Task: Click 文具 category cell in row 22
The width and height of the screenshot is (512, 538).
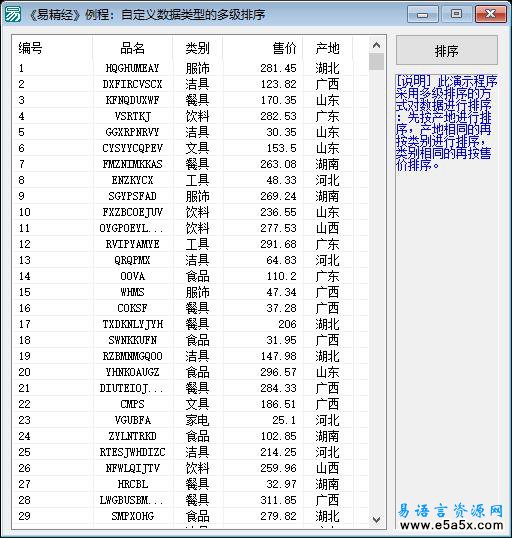Action: (x=197, y=404)
